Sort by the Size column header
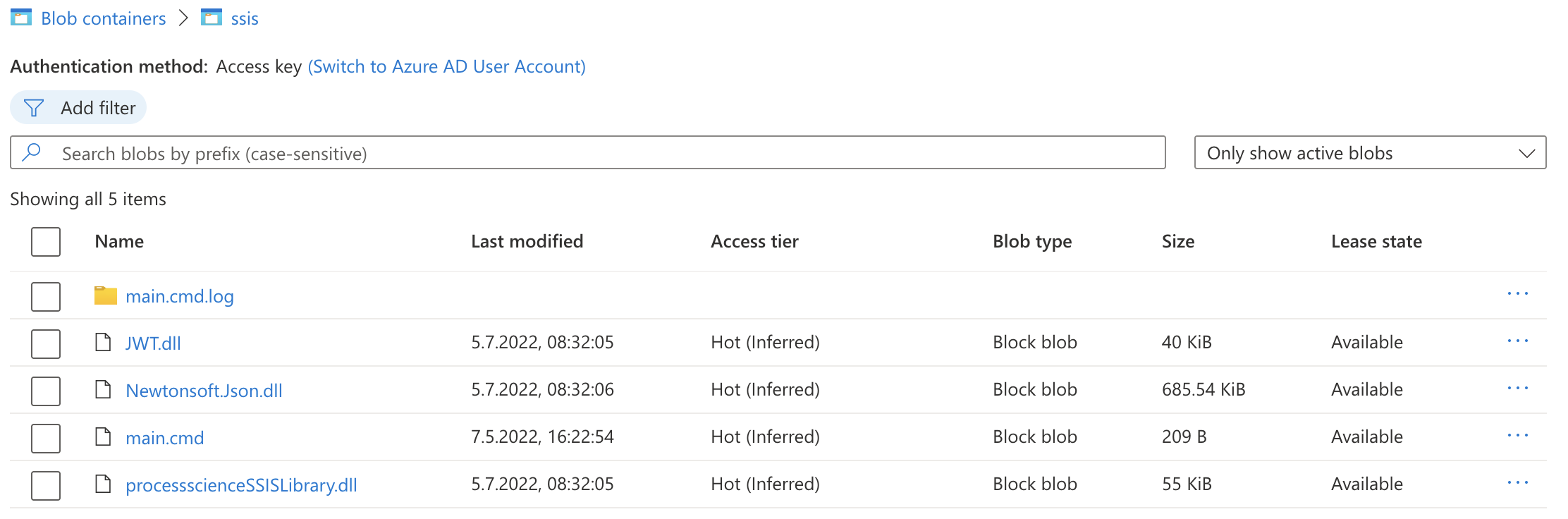 [1178, 241]
